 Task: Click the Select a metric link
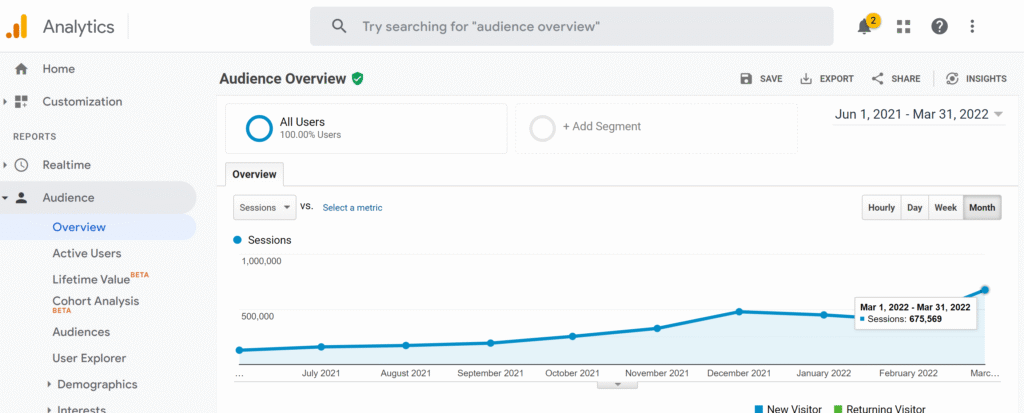(x=352, y=208)
